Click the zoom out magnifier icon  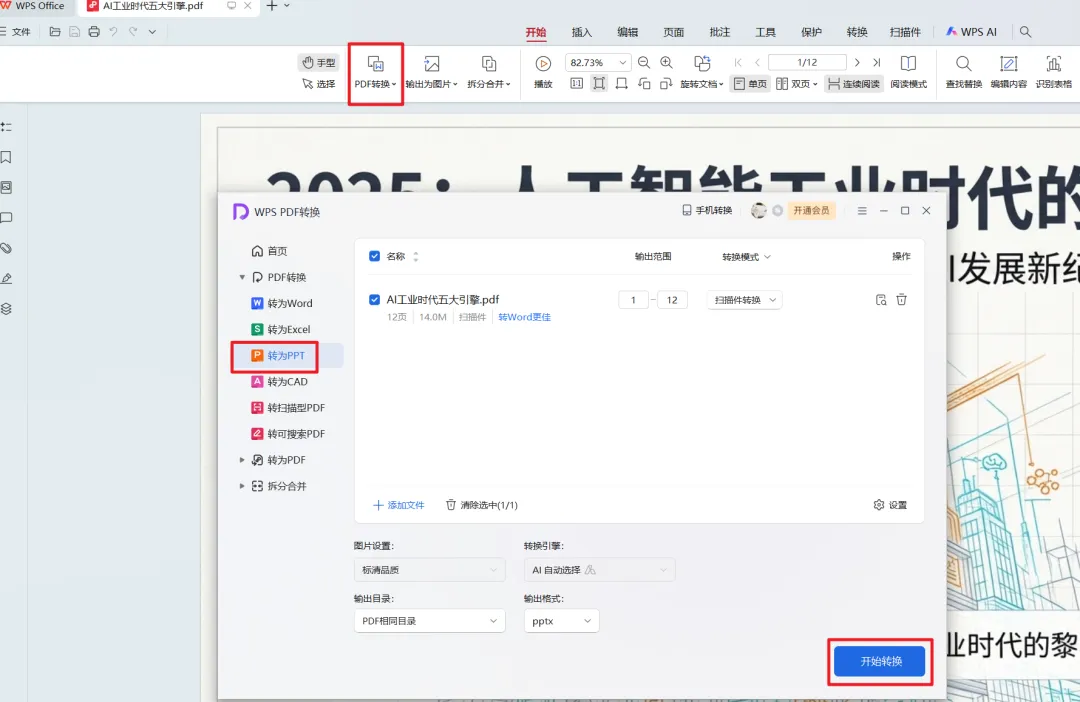tap(644, 63)
